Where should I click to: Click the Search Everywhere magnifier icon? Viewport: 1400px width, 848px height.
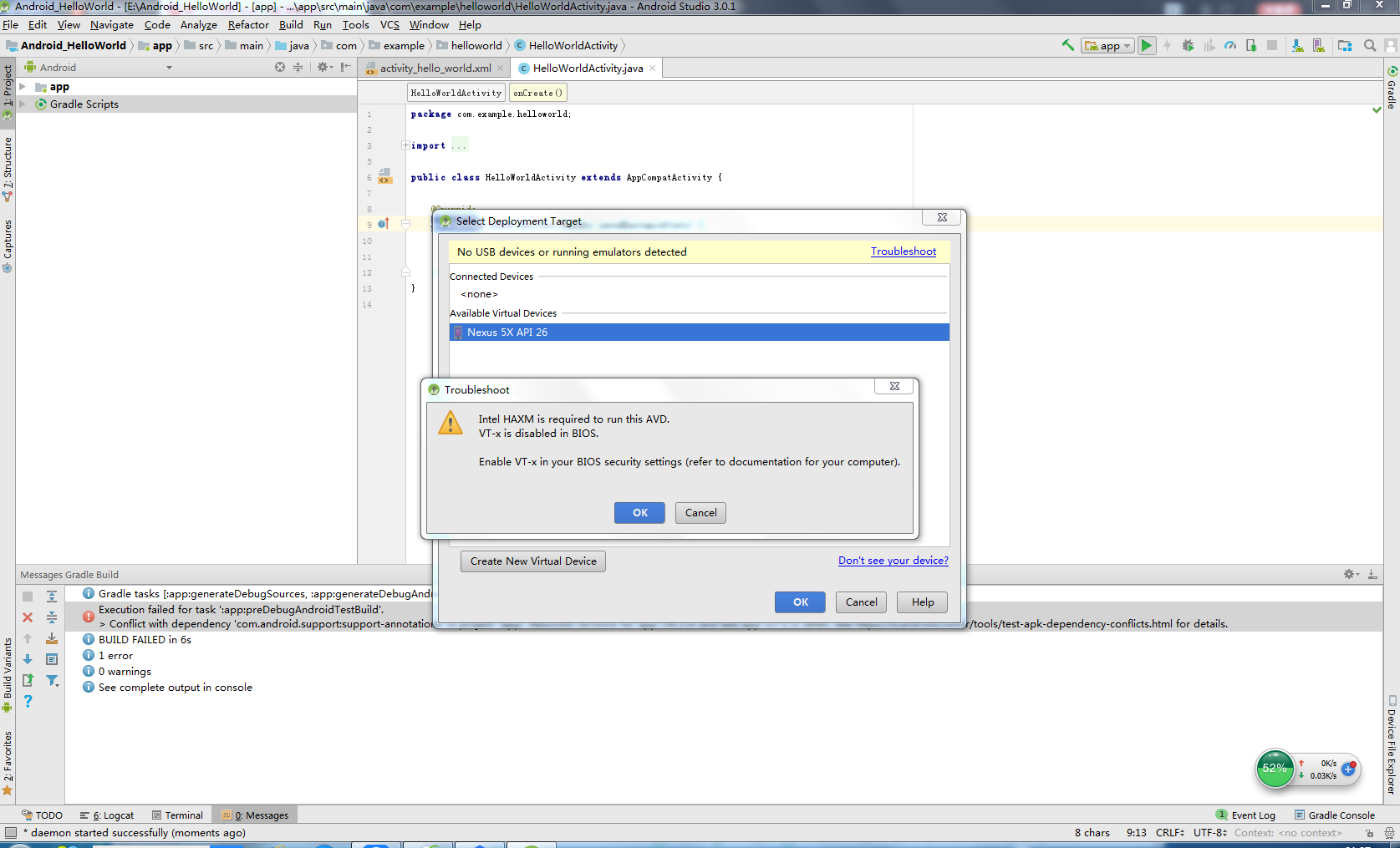click(x=1370, y=45)
